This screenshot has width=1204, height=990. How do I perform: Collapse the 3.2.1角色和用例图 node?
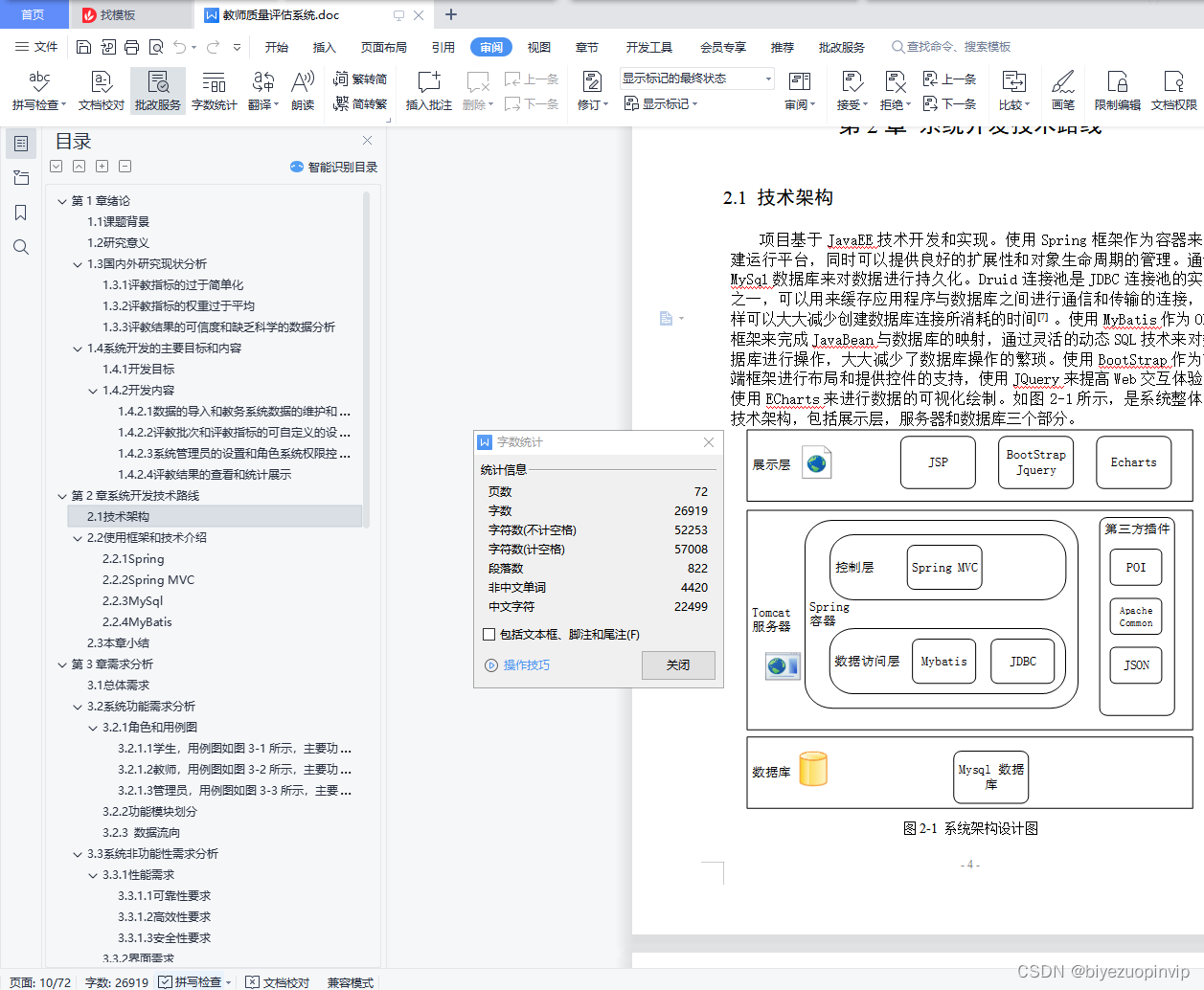(93, 728)
